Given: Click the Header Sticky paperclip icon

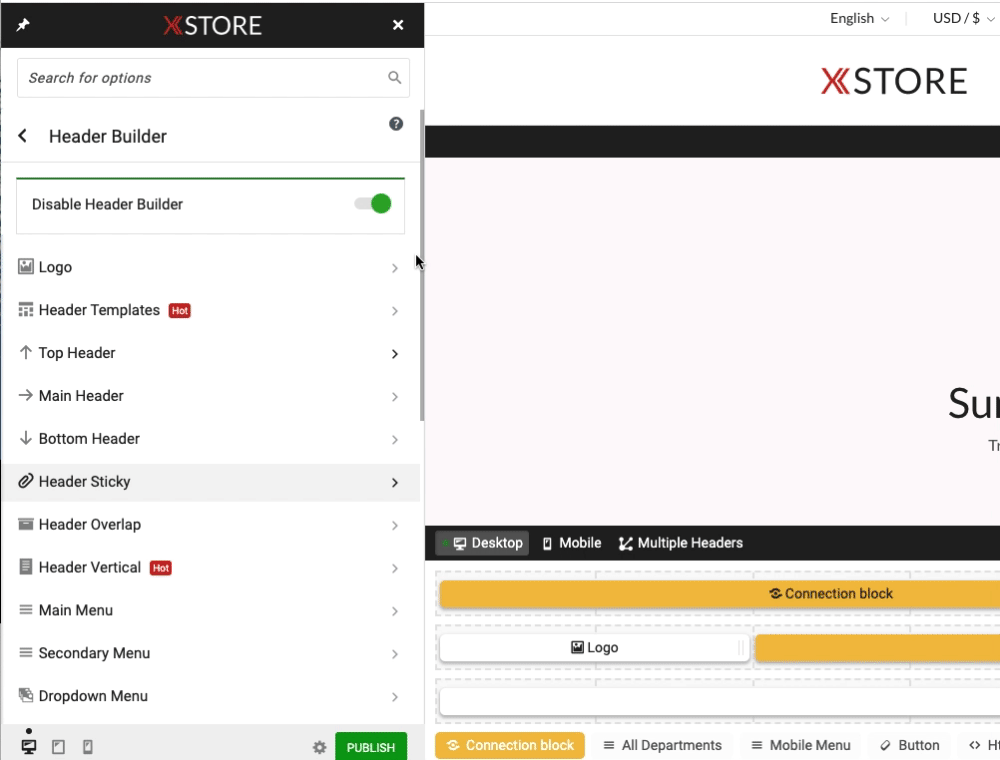Looking at the screenshot, I should [26, 481].
